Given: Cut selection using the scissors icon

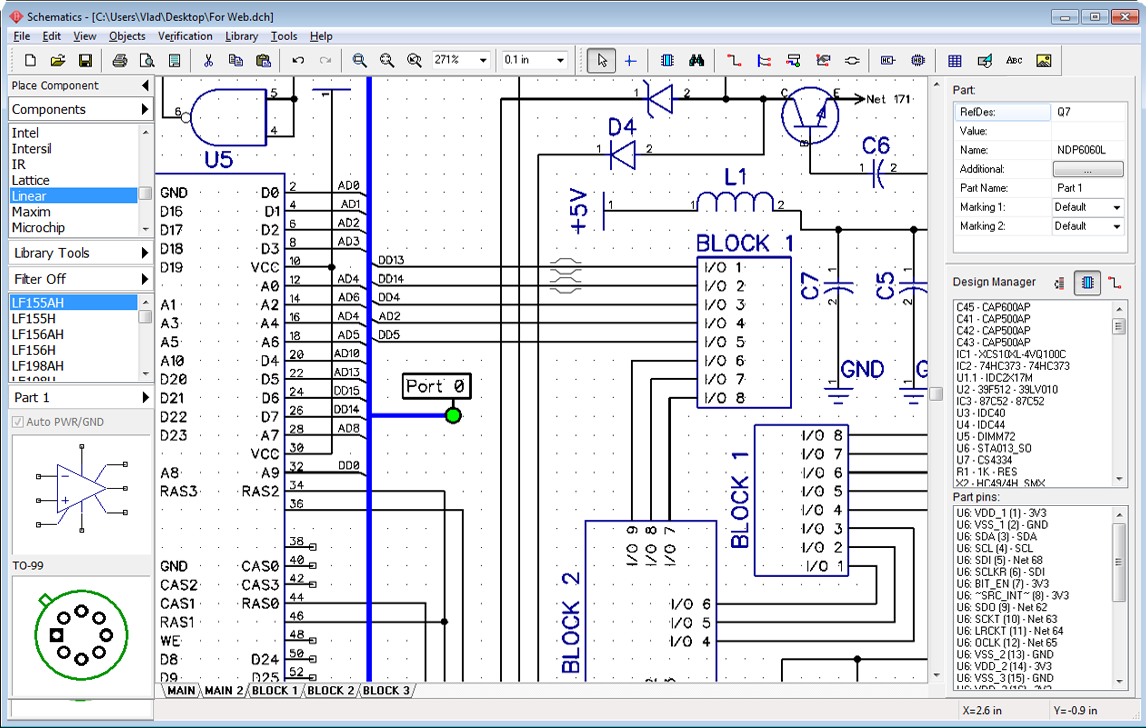Looking at the screenshot, I should pyautogui.click(x=209, y=60).
